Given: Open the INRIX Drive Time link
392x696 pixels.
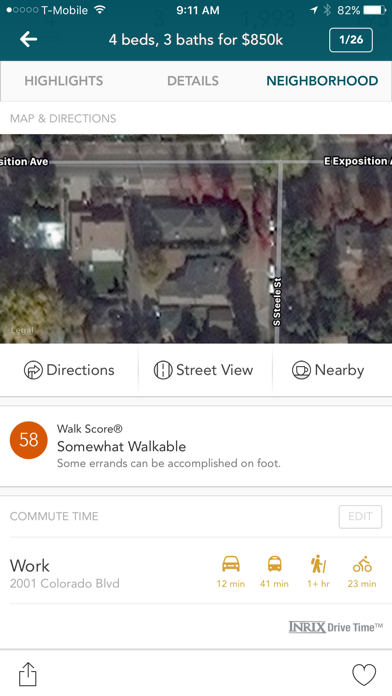Looking at the screenshot, I should click(x=336, y=627).
